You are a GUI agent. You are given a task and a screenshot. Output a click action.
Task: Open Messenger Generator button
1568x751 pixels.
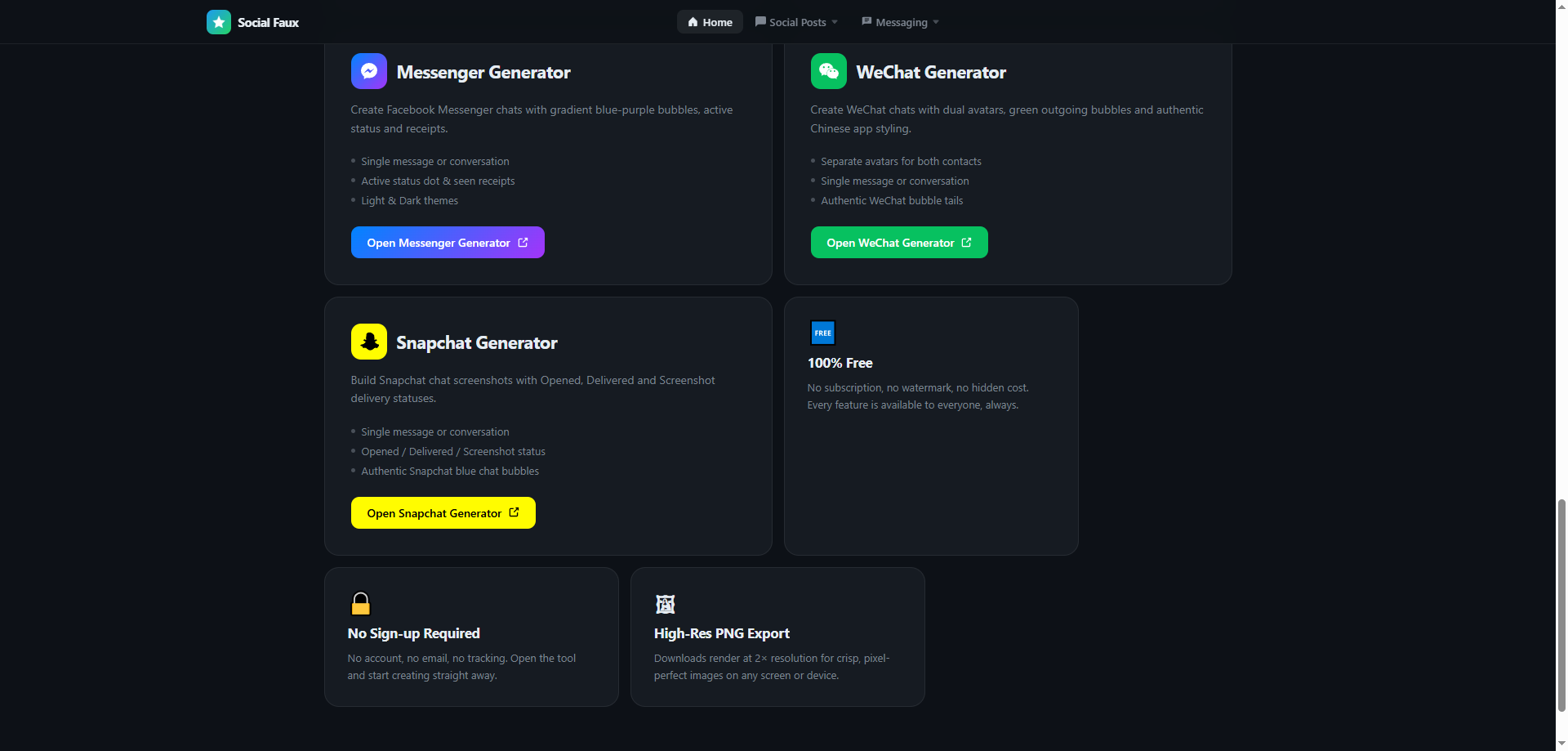448,243
